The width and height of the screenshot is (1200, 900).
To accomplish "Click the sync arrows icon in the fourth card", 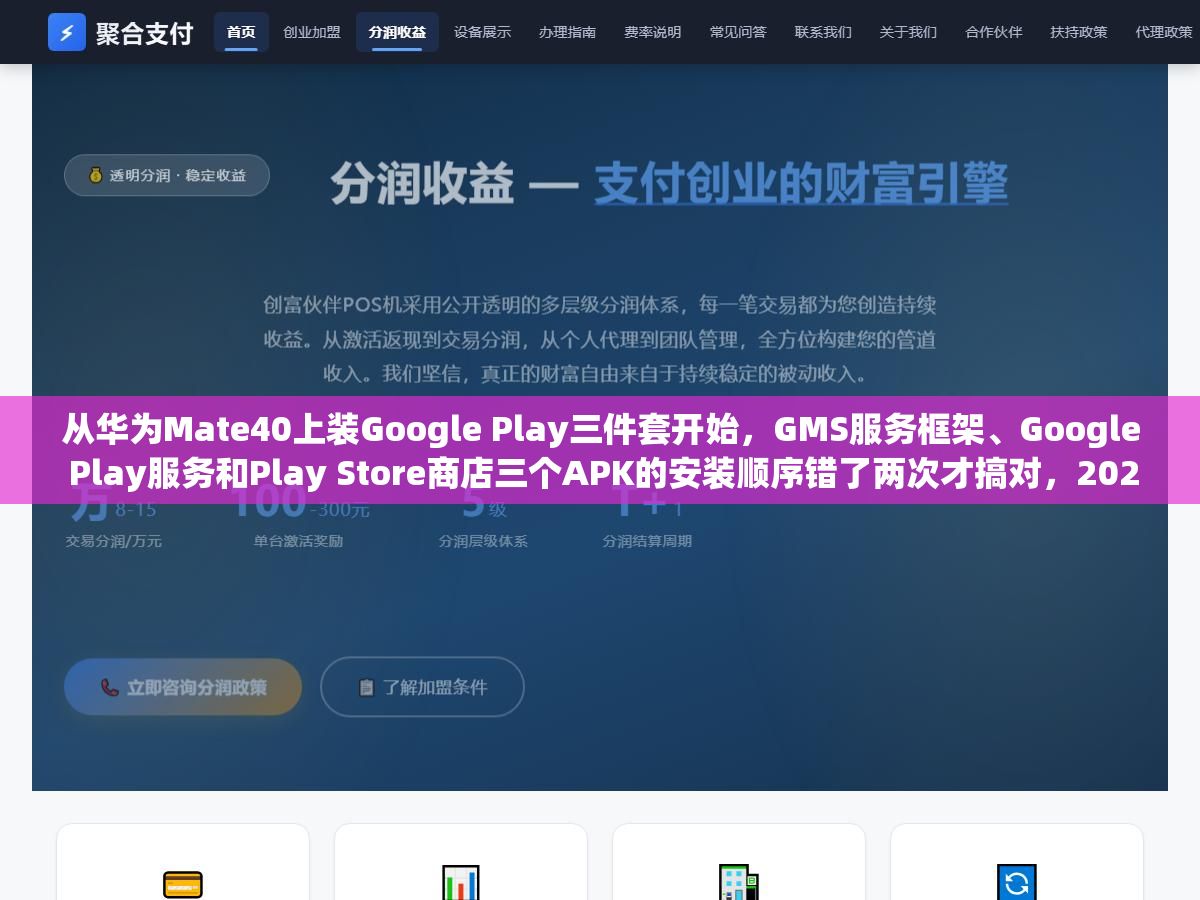I will click(x=1017, y=884).
